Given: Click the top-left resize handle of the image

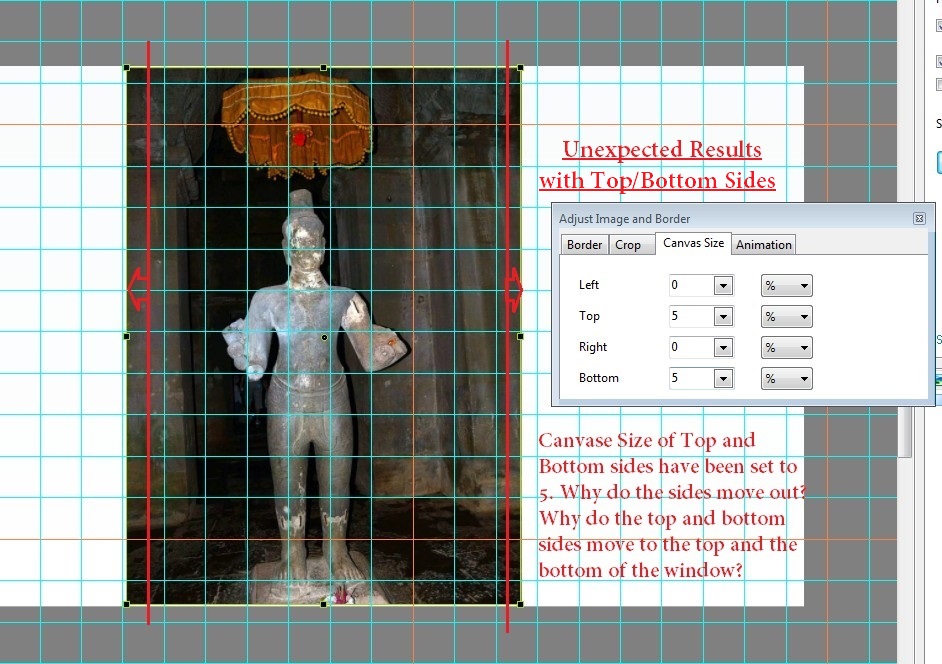Looking at the screenshot, I should pyautogui.click(x=127, y=68).
